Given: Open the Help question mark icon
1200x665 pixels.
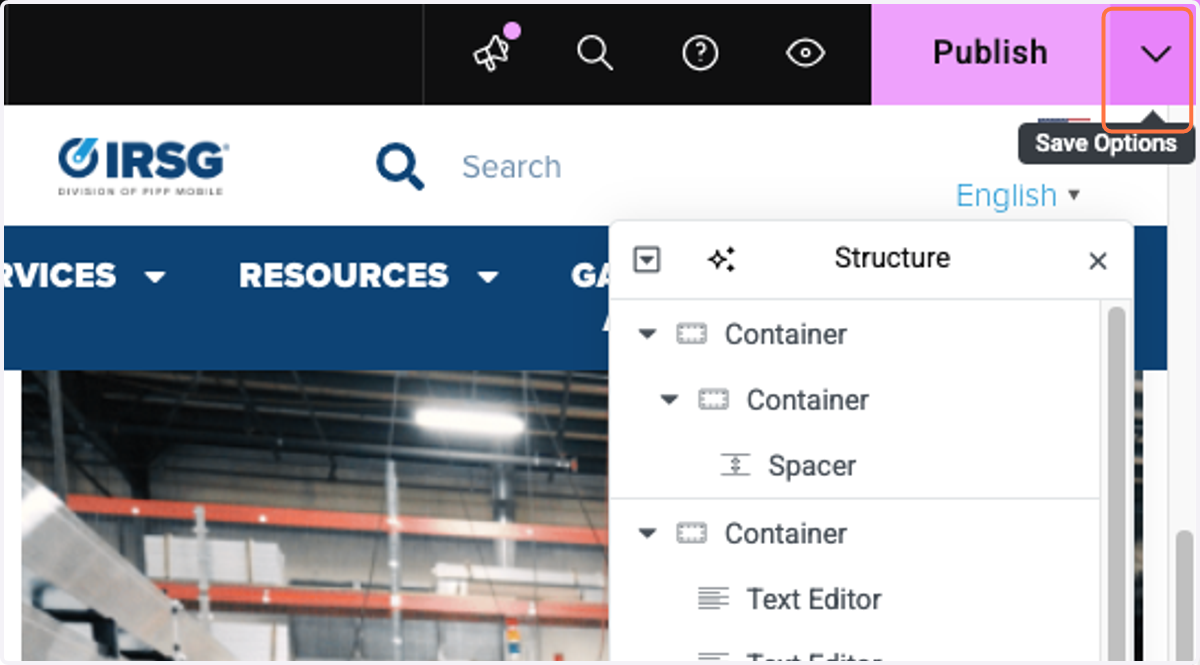Looking at the screenshot, I should click(700, 53).
